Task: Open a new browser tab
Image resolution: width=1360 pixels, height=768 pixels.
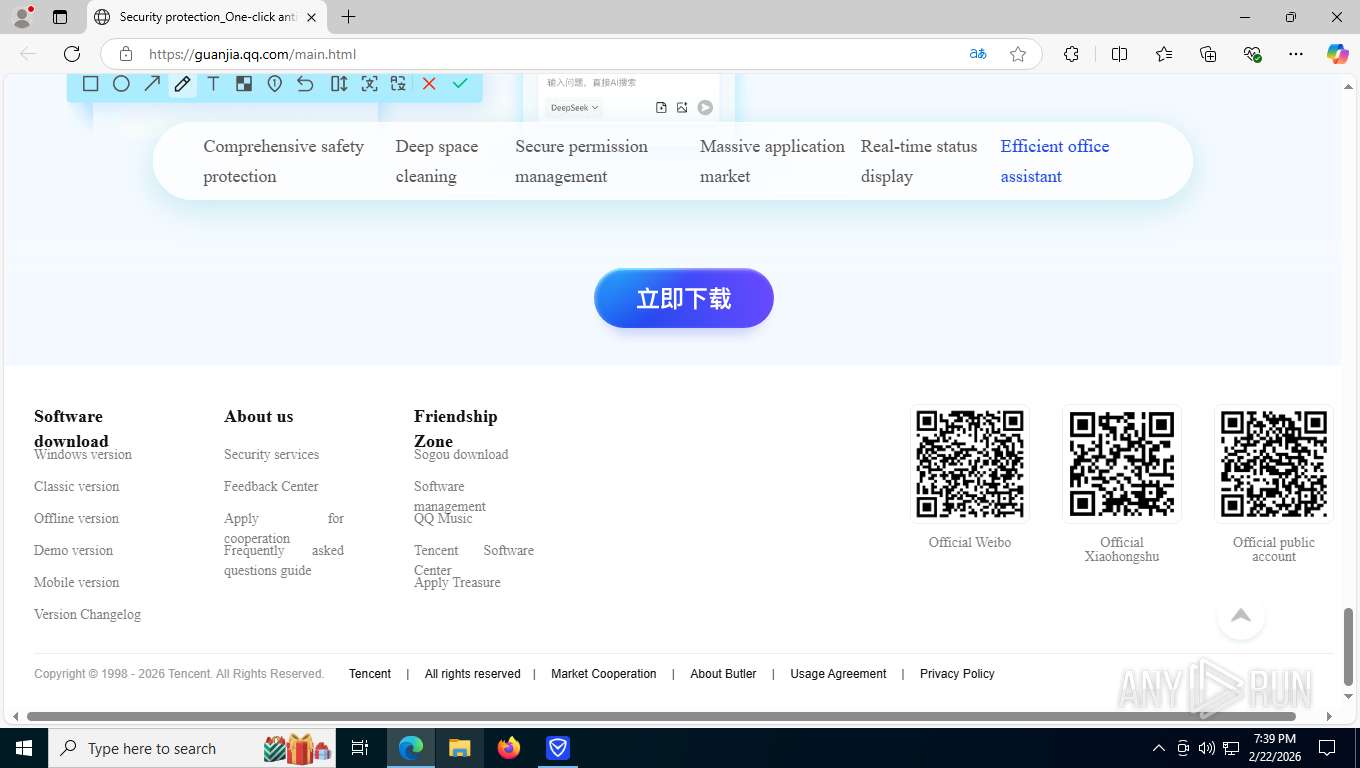Action: pos(348,17)
